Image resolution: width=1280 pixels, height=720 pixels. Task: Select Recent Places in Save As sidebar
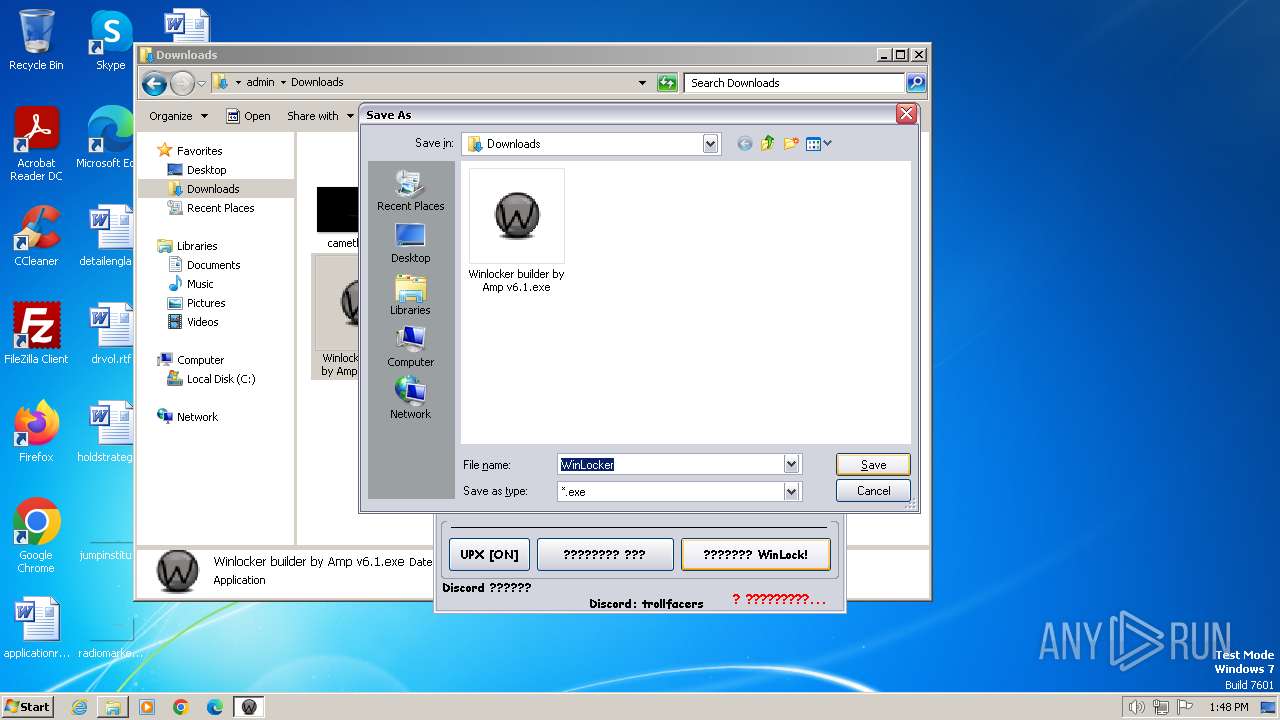point(410,190)
